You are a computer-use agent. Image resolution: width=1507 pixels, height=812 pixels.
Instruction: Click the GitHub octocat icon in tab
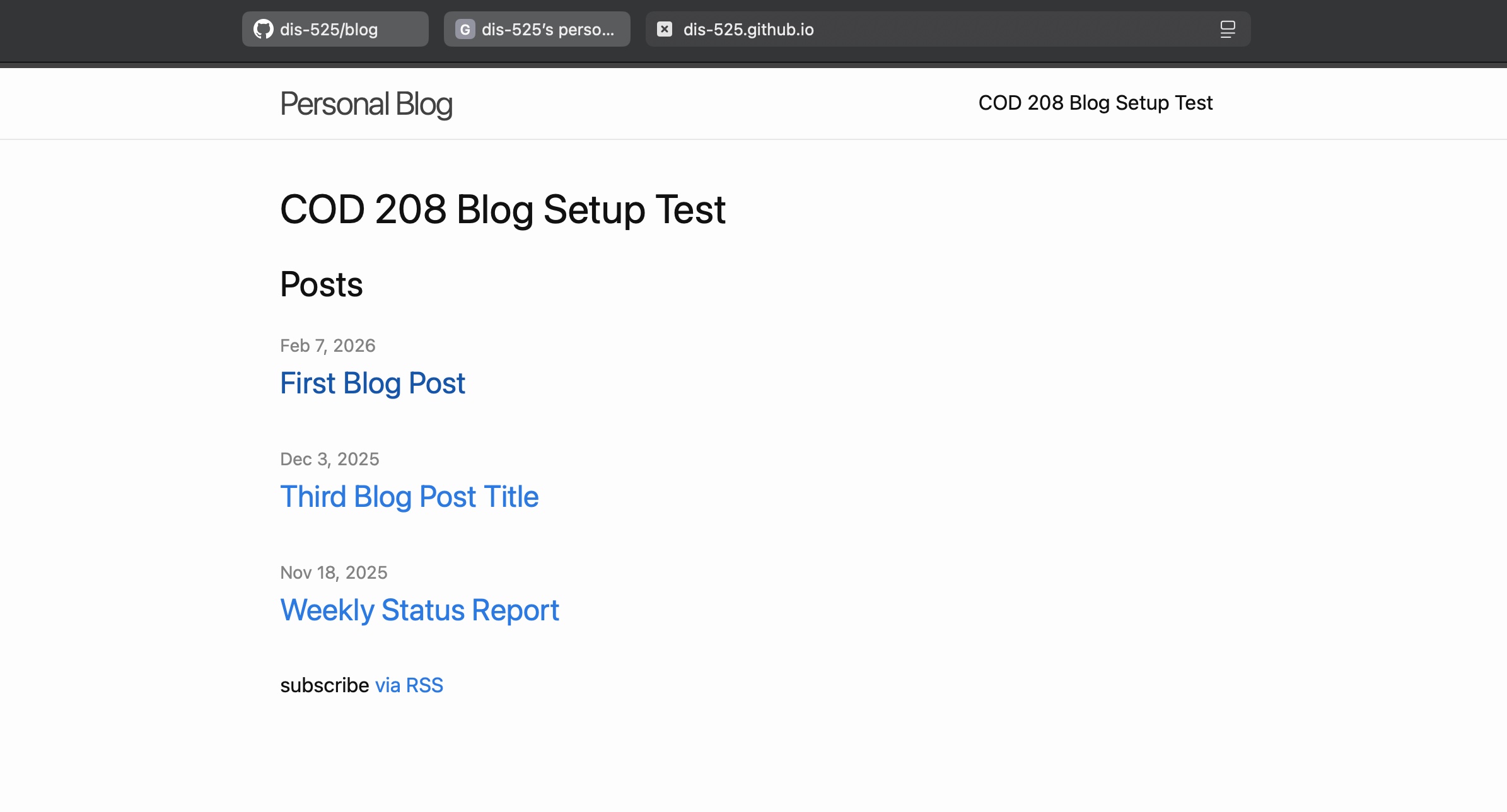263,29
